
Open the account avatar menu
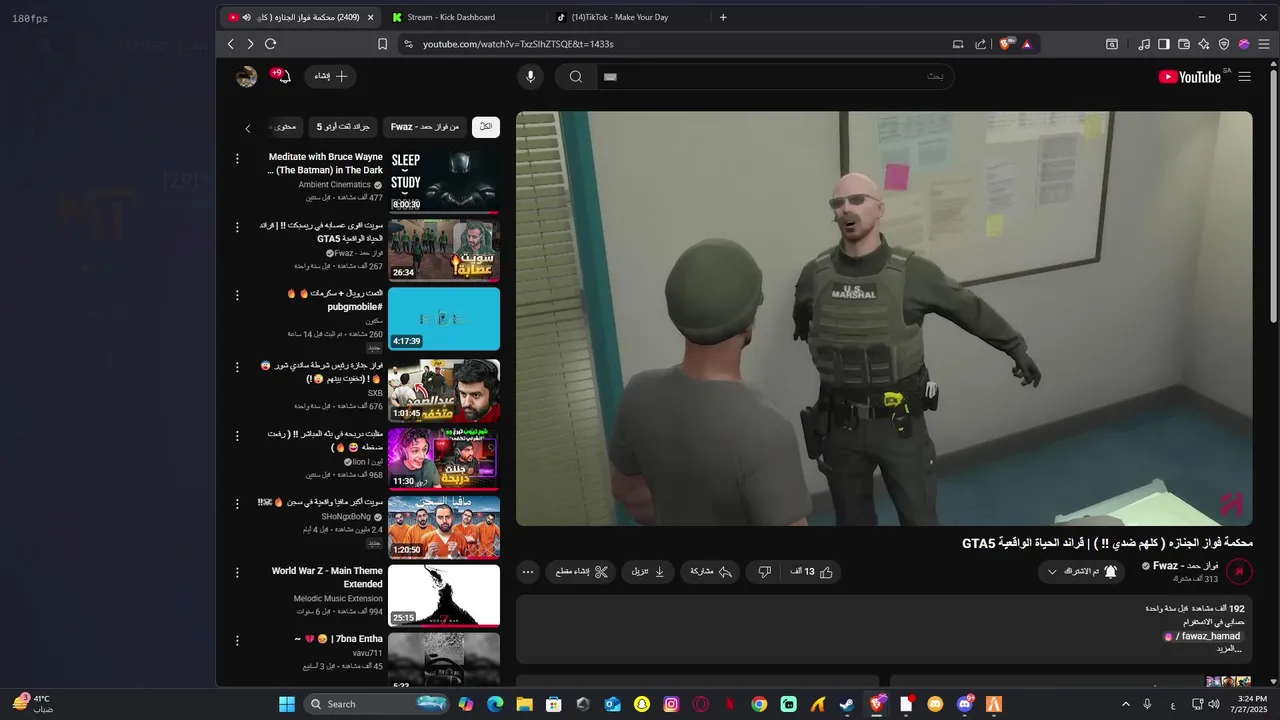click(x=246, y=77)
